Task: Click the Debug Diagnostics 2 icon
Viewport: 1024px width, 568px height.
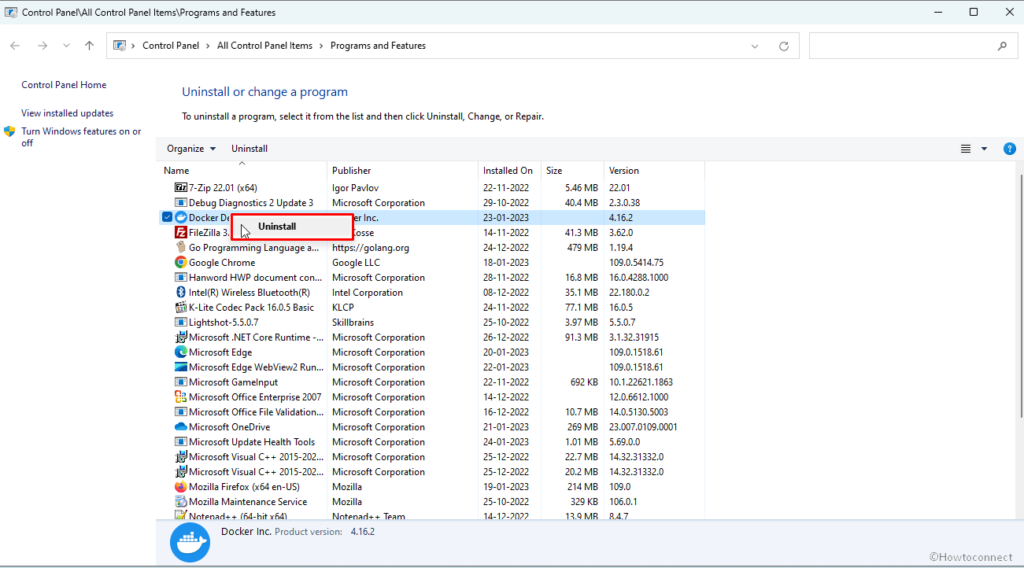Action: coord(181,202)
